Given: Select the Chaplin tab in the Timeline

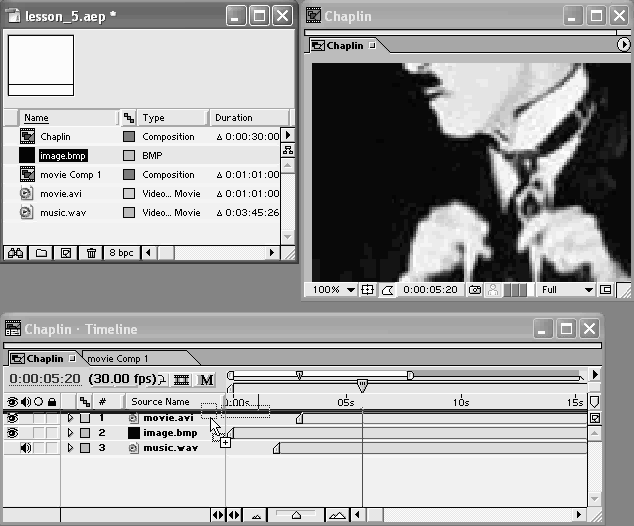Looking at the screenshot, I should click(x=44, y=358).
